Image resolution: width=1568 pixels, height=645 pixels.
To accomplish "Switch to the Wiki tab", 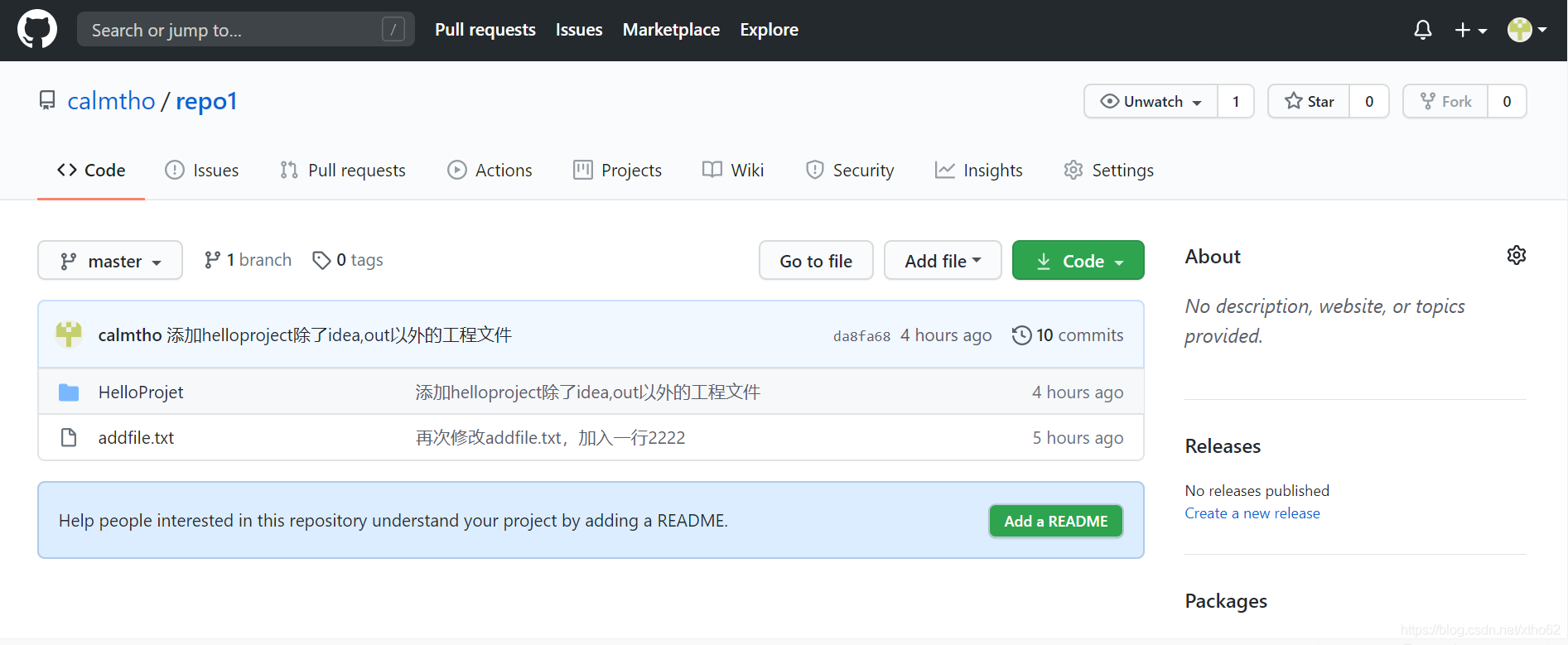I will tap(733, 171).
